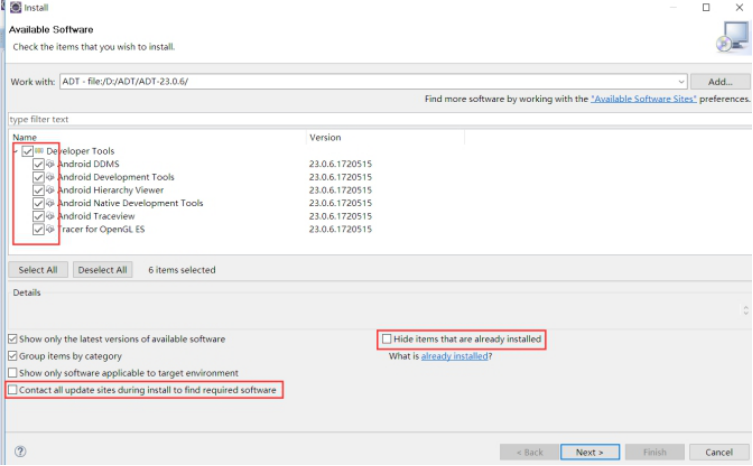This screenshot has width=753, height=466.
Task: Uncheck the Android Hierarchy Viewer checkbox
Action: (x=38, y=190)
